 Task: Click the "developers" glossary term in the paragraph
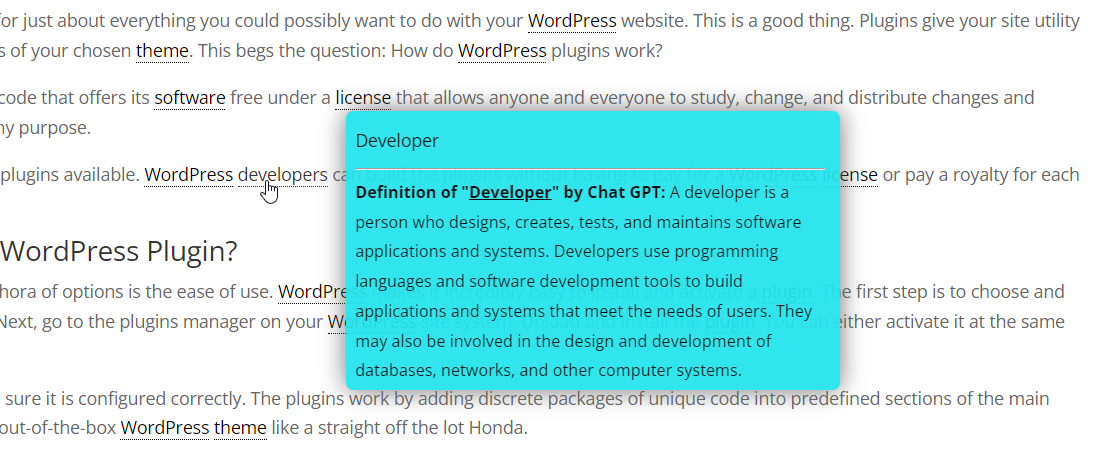point(283,175)
